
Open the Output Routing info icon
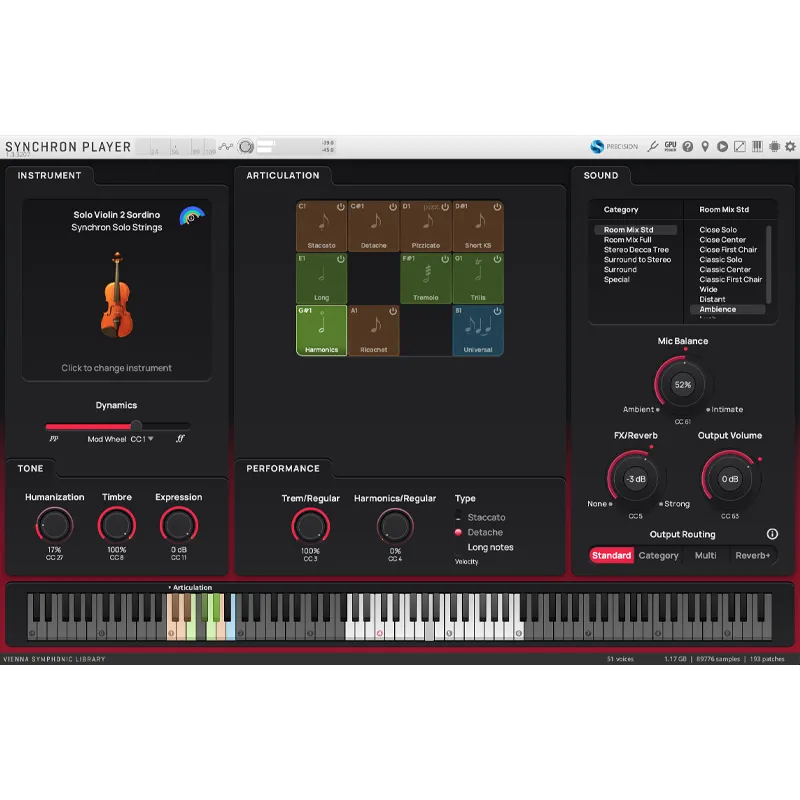772,534
